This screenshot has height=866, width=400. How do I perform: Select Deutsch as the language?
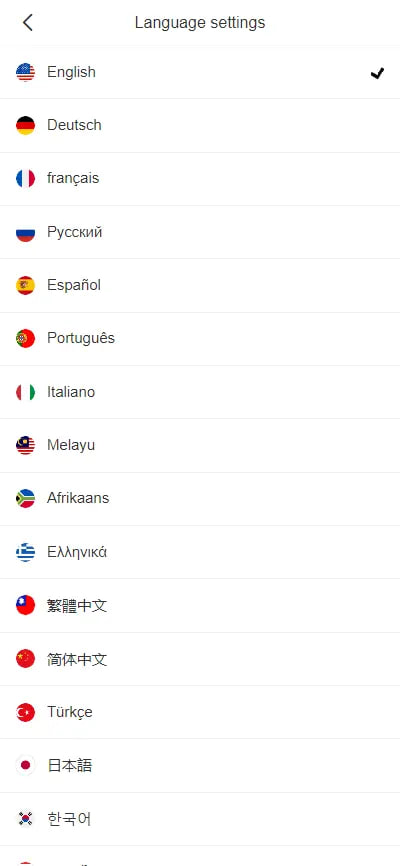pos(200,125)
